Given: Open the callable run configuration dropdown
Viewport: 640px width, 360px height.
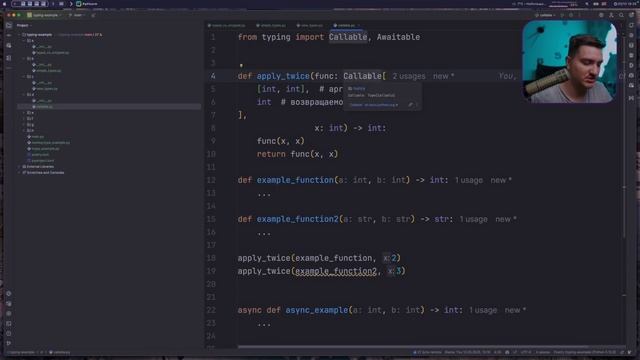Looking at the screenshot, I should pyautogui.click(x=545, y=15).
